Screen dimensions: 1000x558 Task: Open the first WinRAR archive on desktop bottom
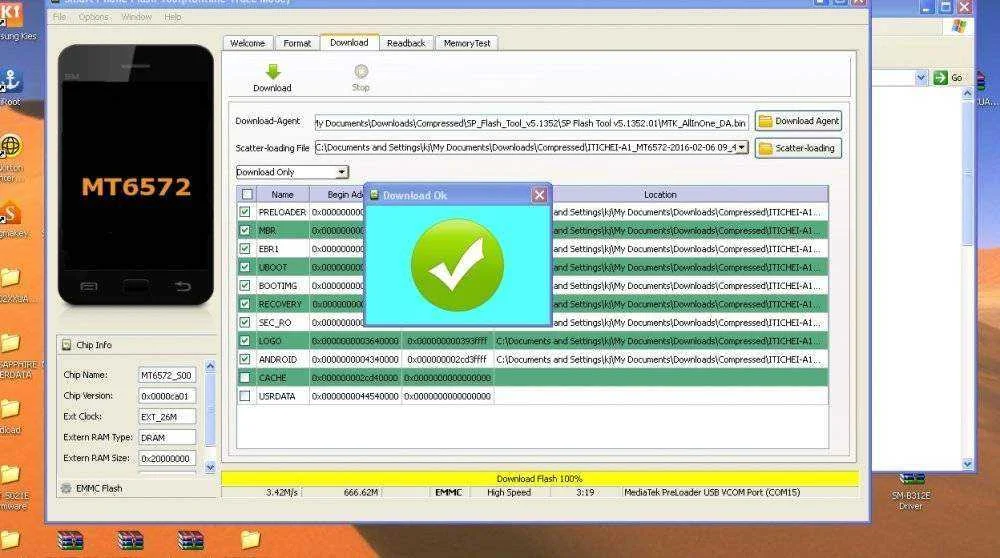click(70, 541)
